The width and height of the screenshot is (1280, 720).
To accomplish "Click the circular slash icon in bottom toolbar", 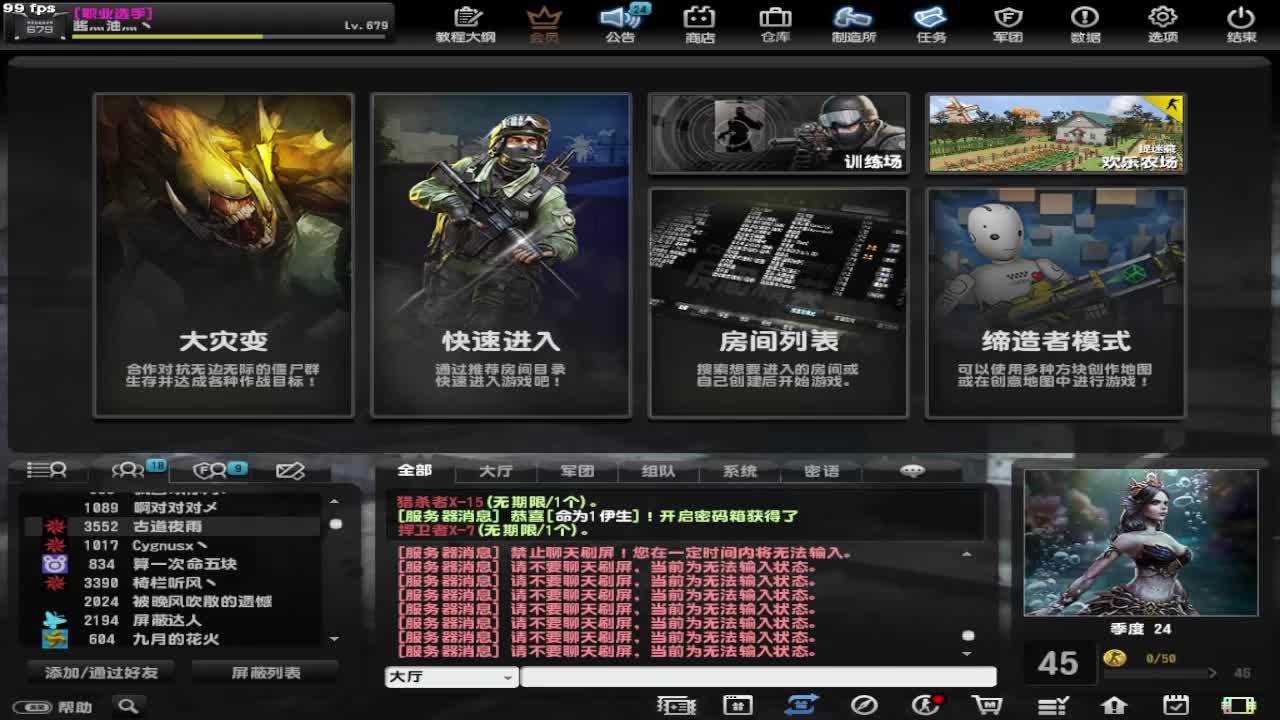I will tap(864, 706).
